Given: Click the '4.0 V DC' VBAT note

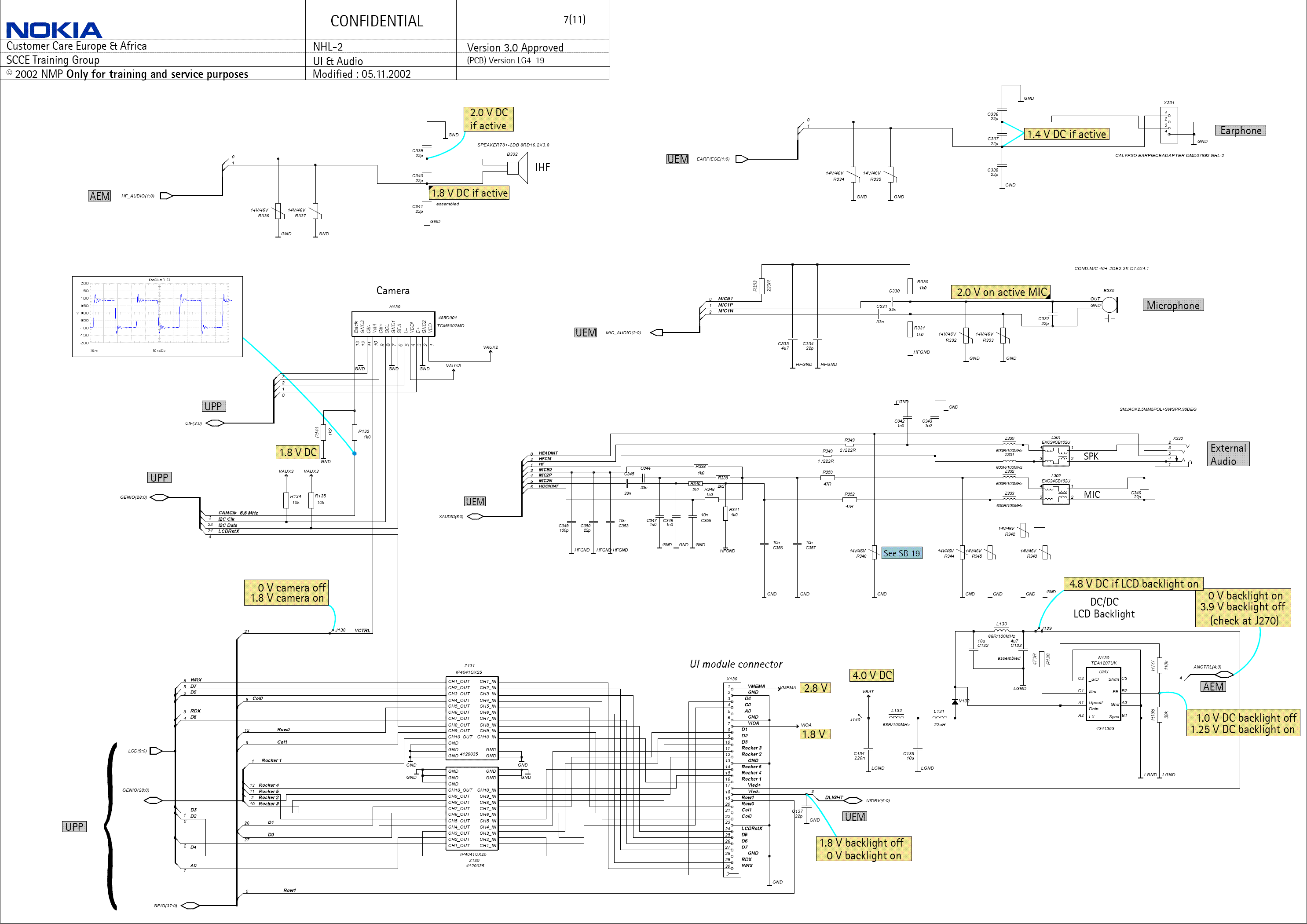Looking at the screenshot, I should click(x=871, y=676).
